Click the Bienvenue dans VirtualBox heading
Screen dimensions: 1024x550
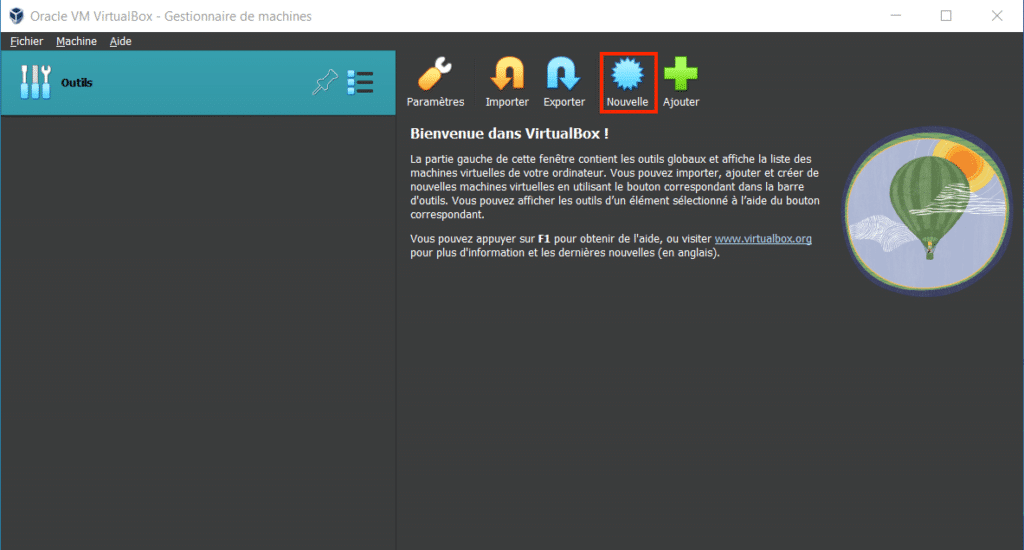tap(509, 134)
